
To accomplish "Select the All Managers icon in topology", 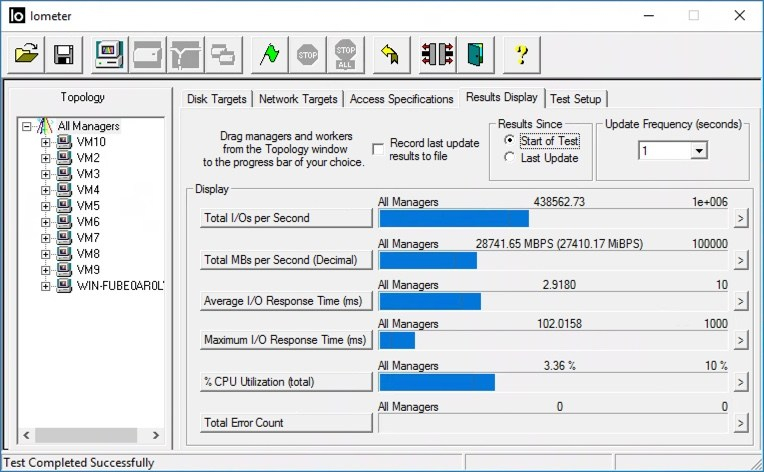I will (45, 126).
